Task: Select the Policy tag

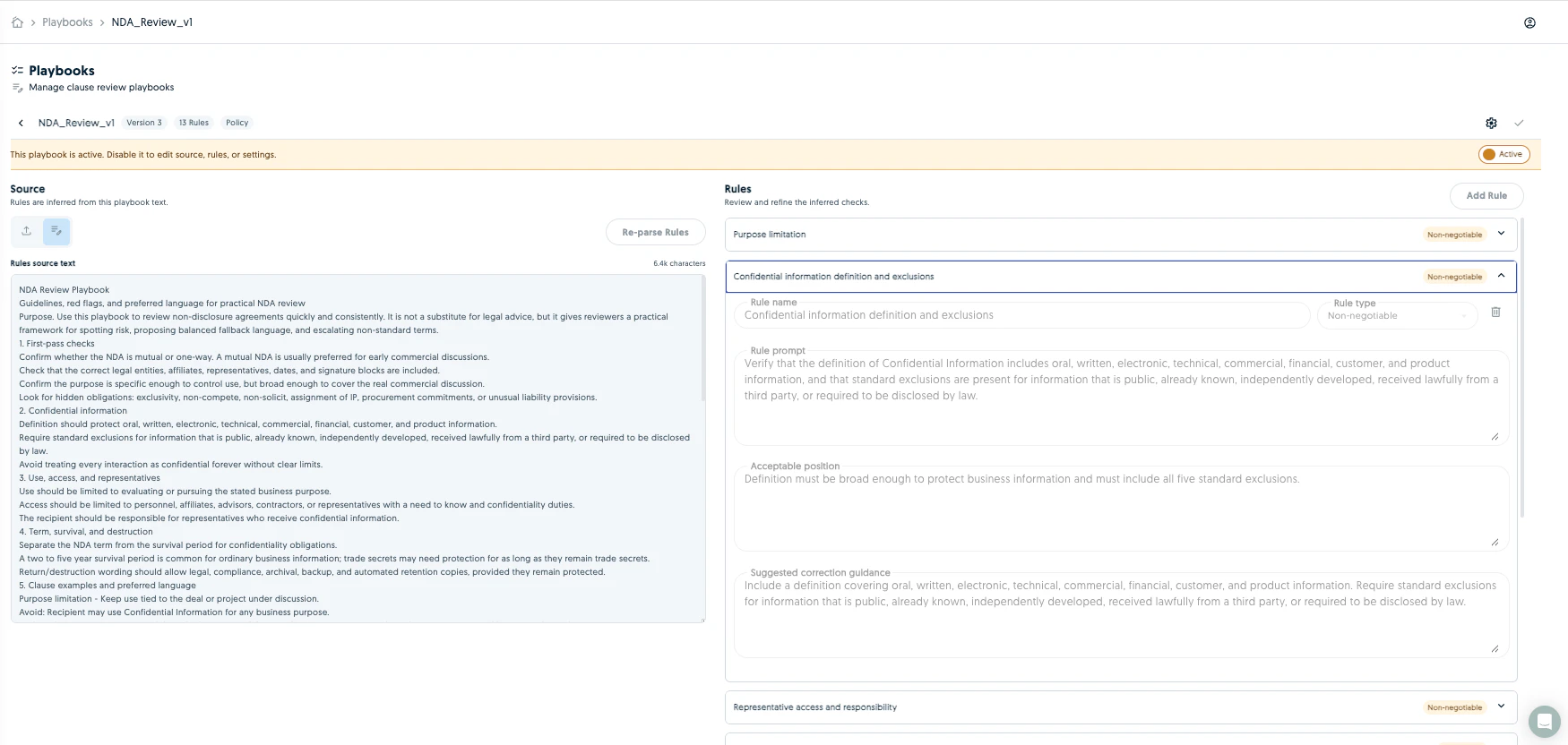Action: coord(237,123)
